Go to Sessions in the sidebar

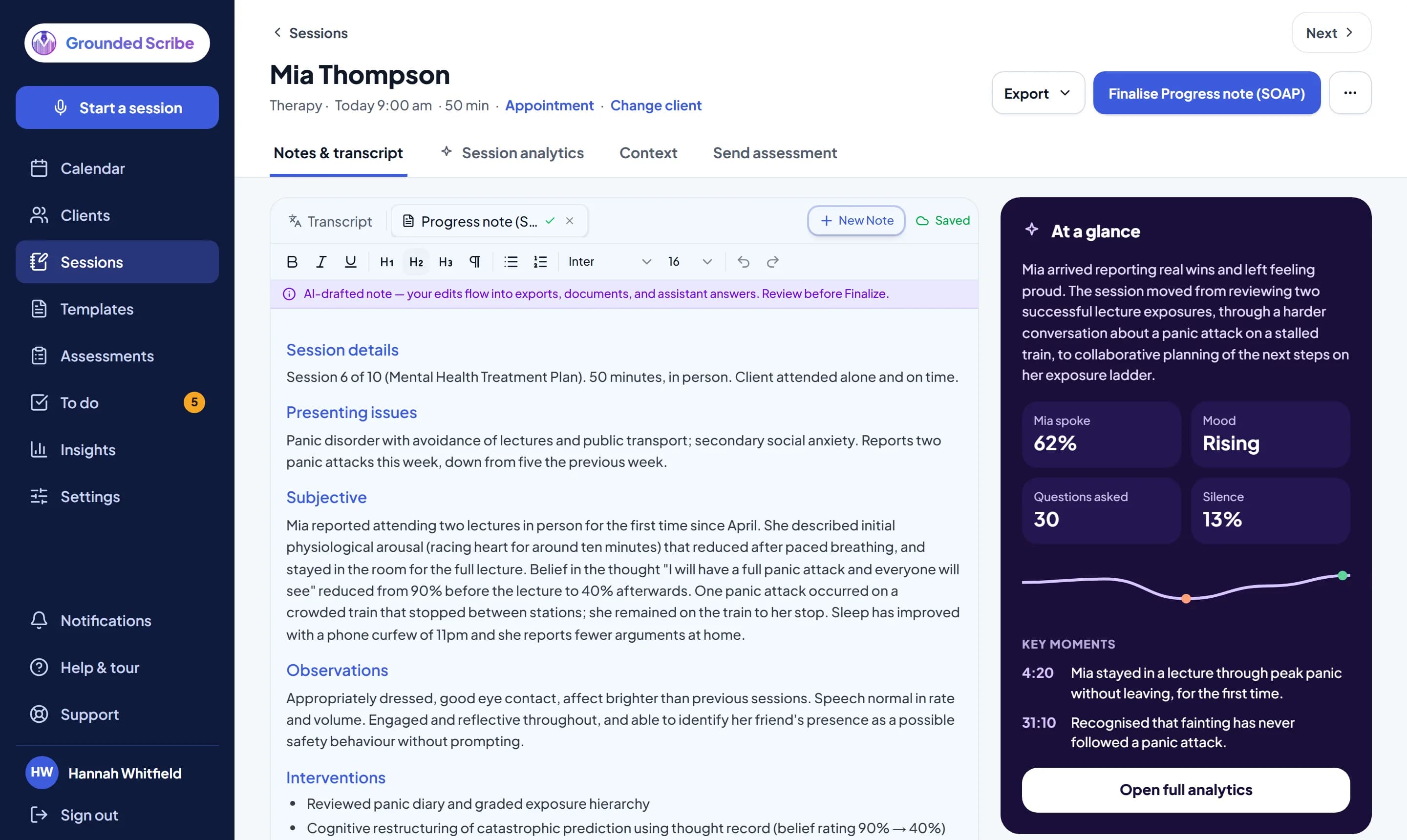click(x=117, y=262)
